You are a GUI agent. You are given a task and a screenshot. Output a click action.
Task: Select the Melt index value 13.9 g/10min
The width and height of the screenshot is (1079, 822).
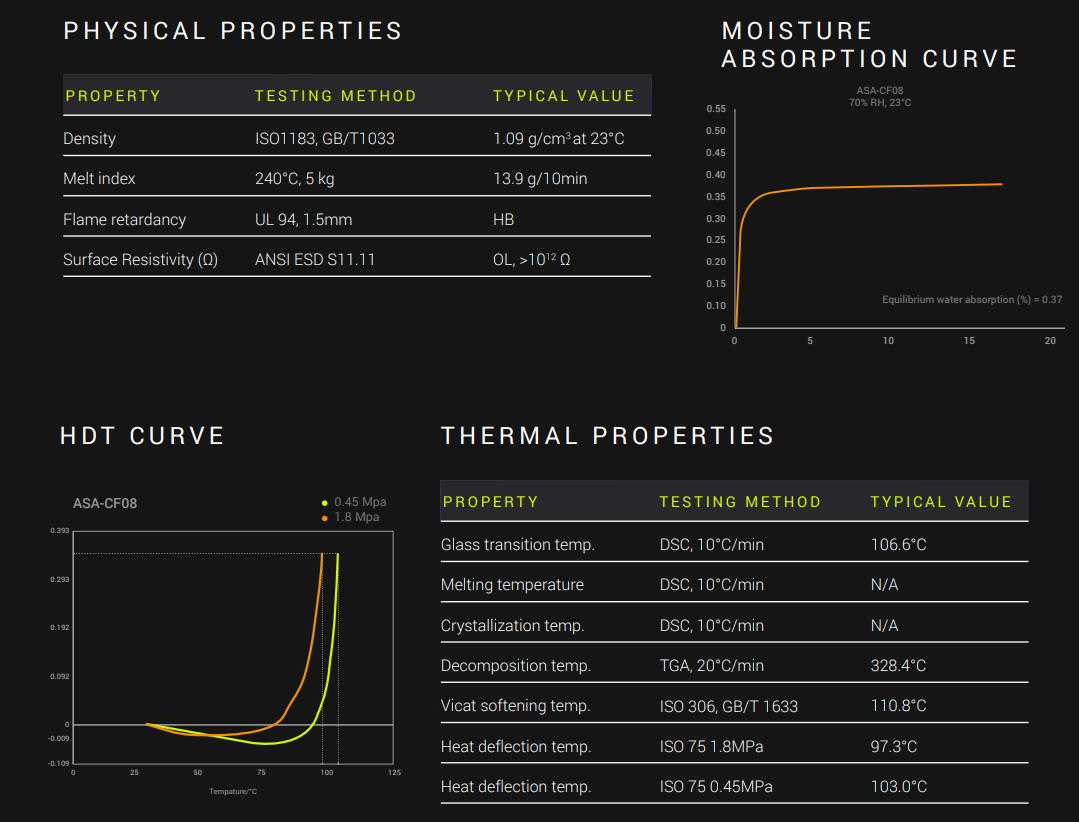pyautogui.click(x=540, y=179)
